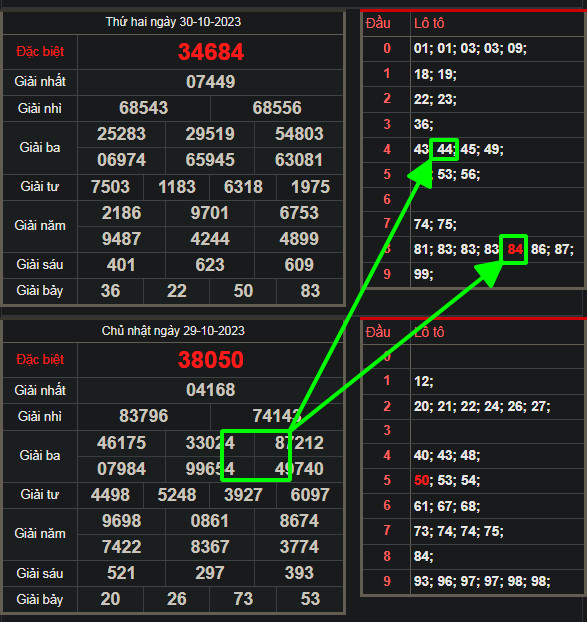Viewport: 587px width, 622px height.
Task: Click the red 50 in the lower lô tô row 5
Action: pos(422,480)
